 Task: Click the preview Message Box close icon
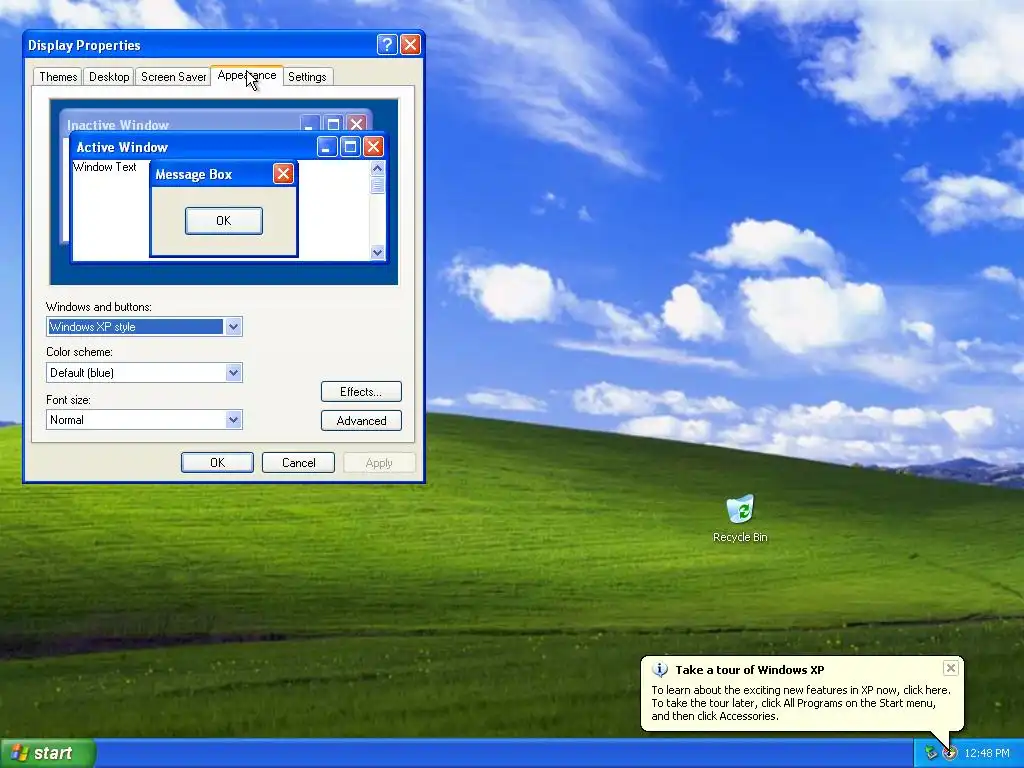click(x=283, y=174)
